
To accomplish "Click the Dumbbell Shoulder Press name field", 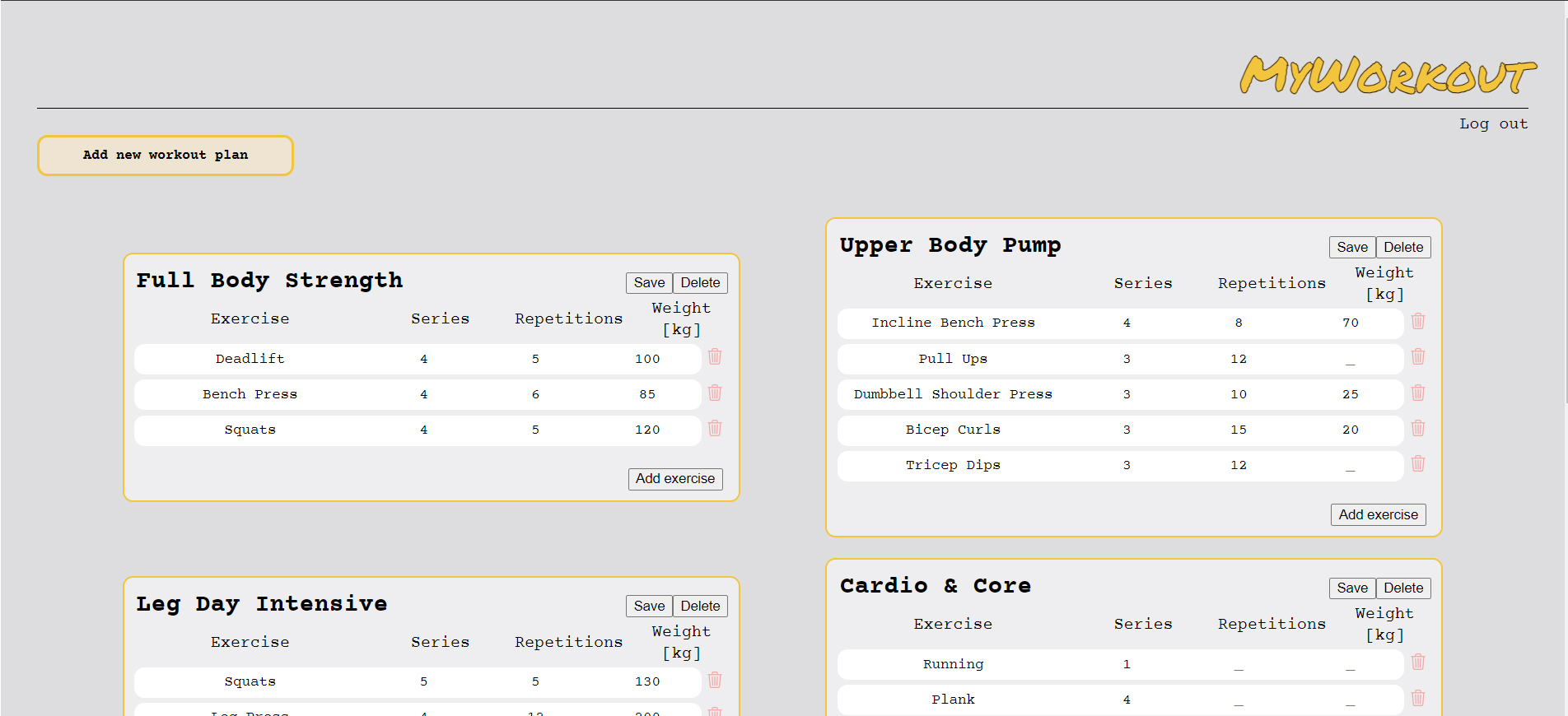I will click(x=953, y=395).
